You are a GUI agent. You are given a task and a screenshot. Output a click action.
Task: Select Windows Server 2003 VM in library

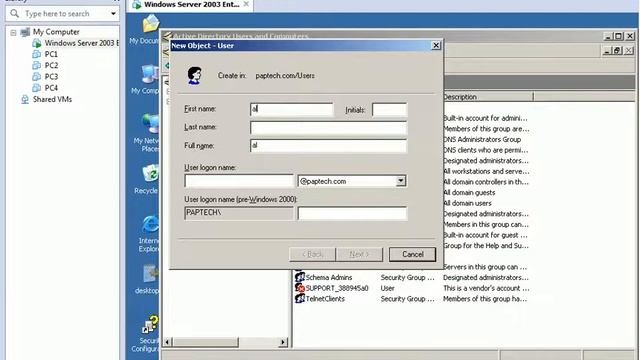pos(81,43)
